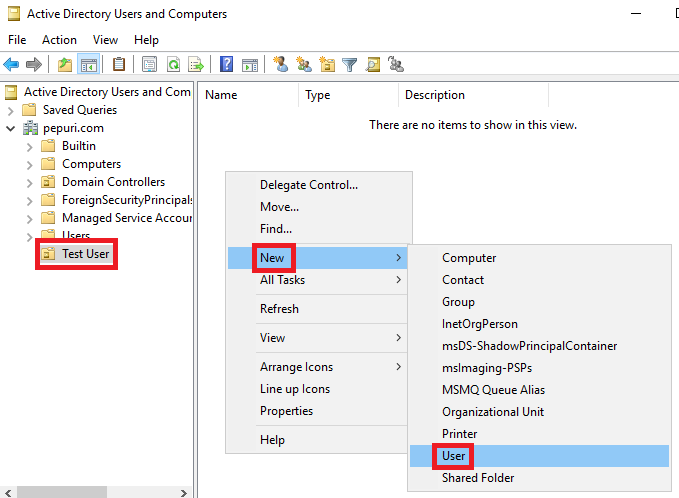The height and width of the screenshot is (498, 679).
Task: Click the funnel Filter options icon
Action: coord(349,65)
